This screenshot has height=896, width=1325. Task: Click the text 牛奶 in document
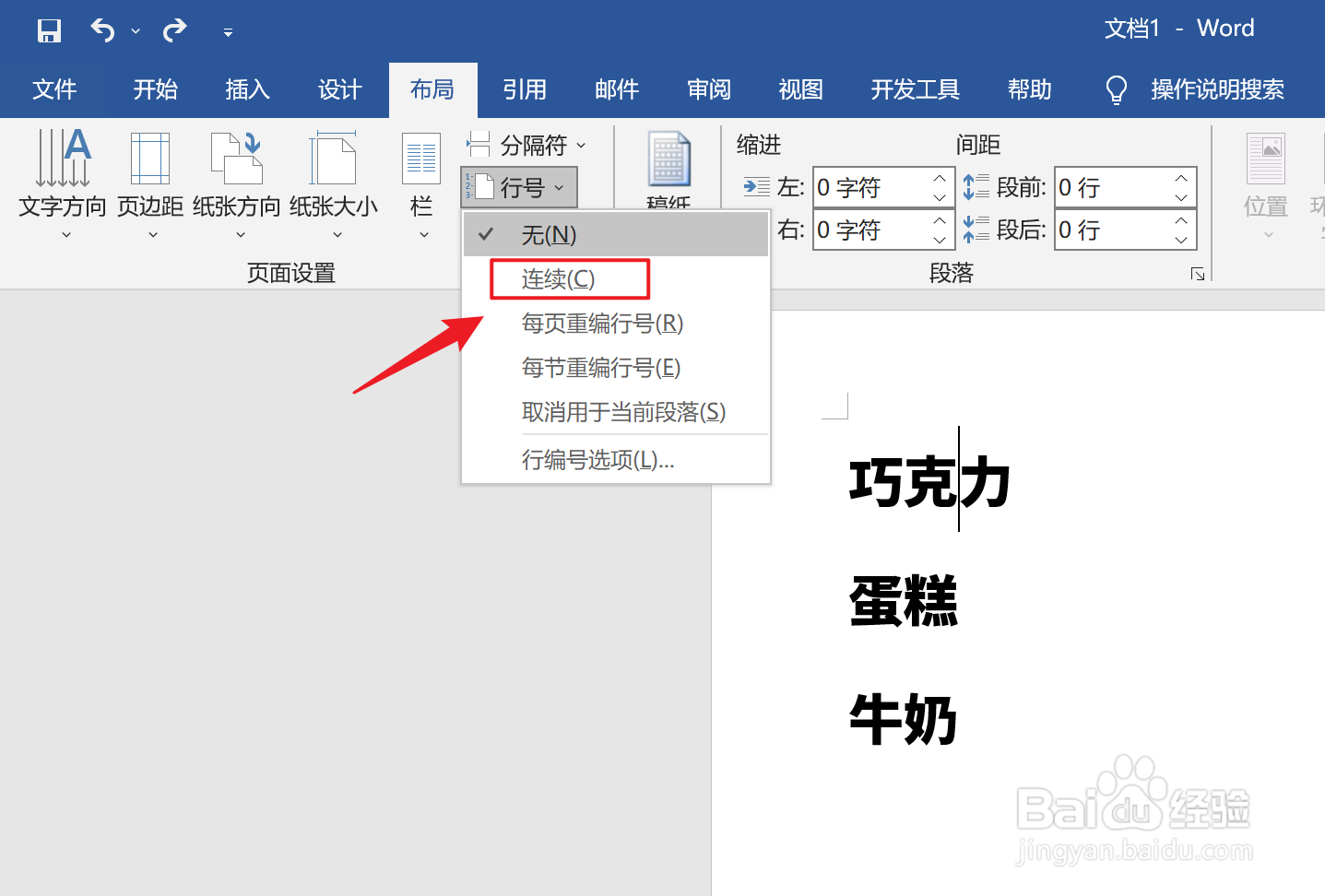(x=904, y=719)
